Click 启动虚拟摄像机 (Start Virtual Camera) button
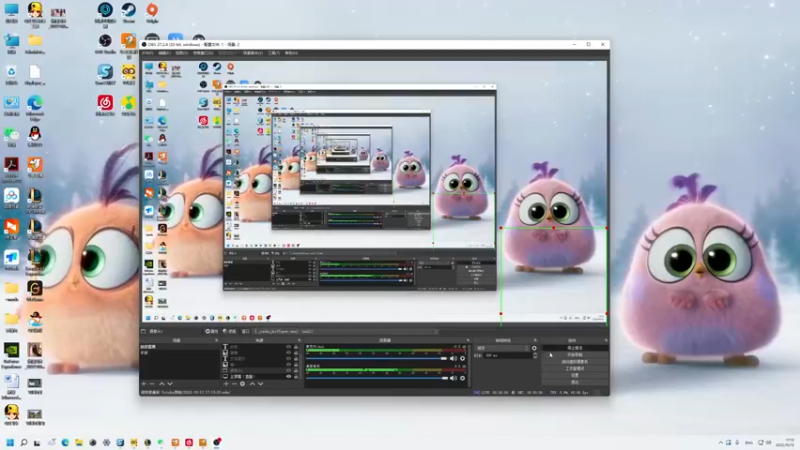 pyautogui.click(x=575, y=362)
